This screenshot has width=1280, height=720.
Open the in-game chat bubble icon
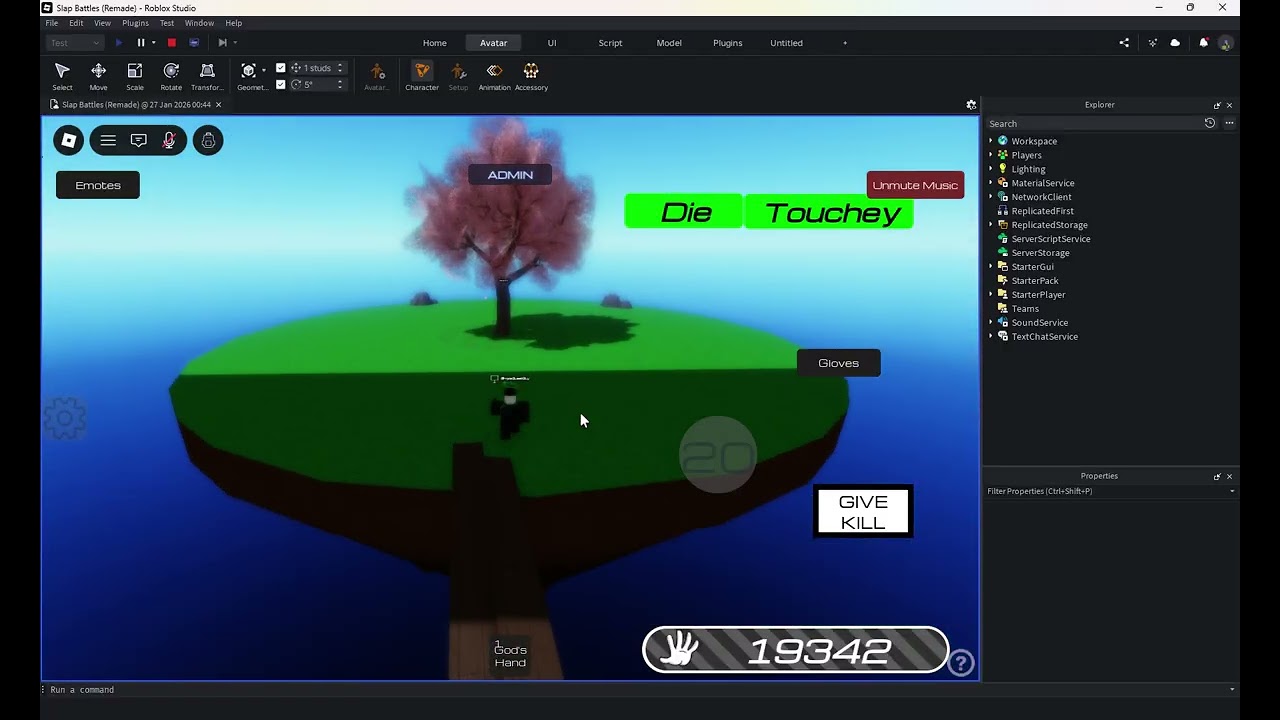click(139, 141)
